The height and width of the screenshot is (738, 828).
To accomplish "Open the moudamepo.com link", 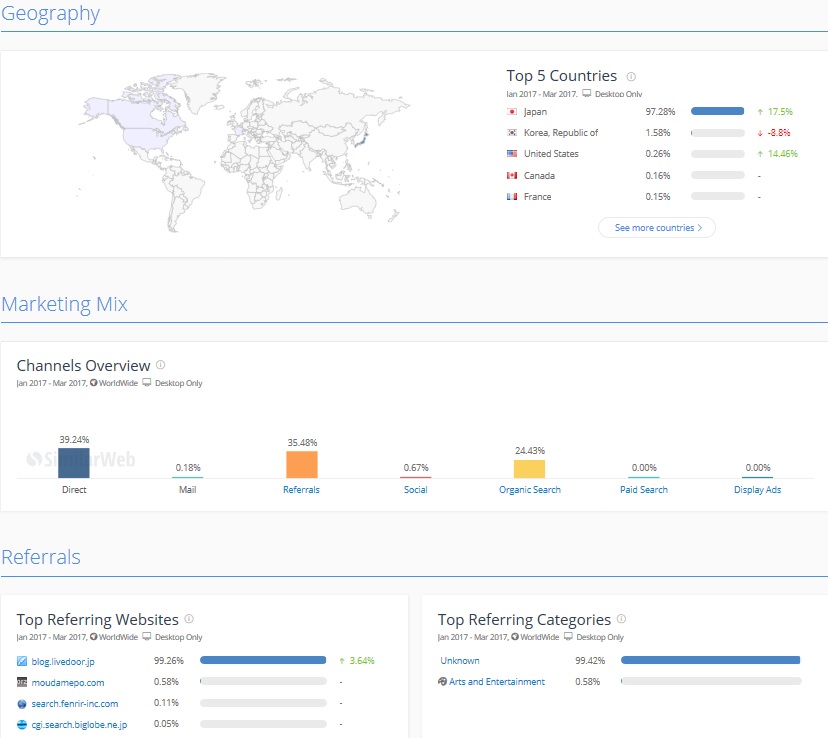I will [x=67, y=683].
